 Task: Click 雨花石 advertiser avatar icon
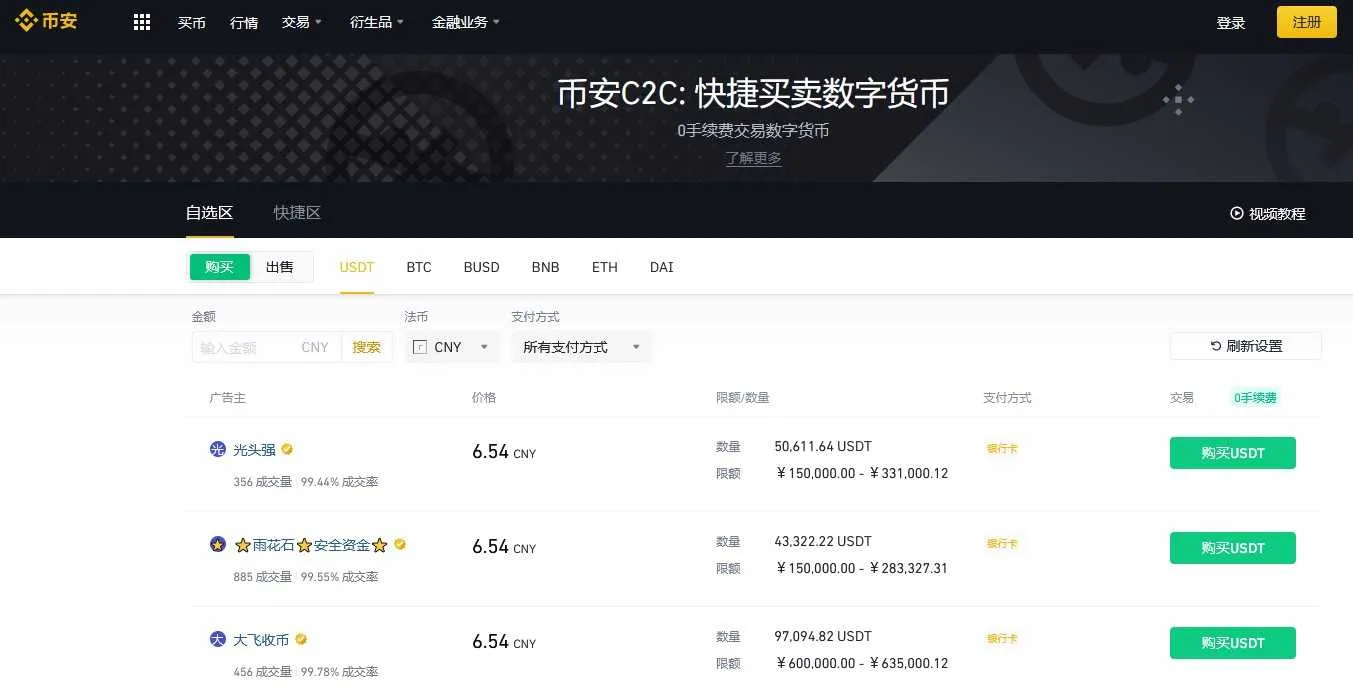tap(217, 545)
